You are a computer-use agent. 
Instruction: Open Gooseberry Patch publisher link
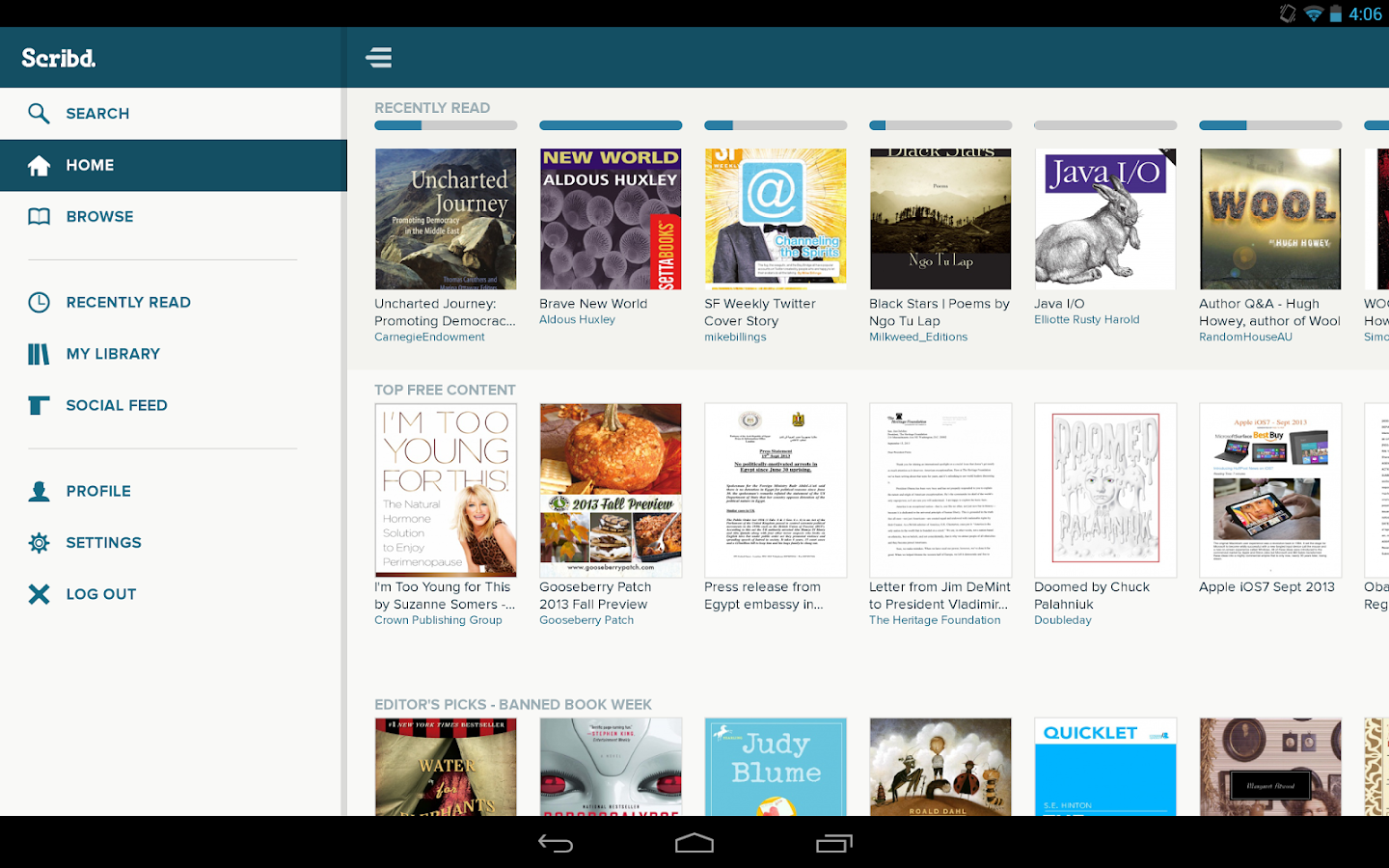[586, 621]
